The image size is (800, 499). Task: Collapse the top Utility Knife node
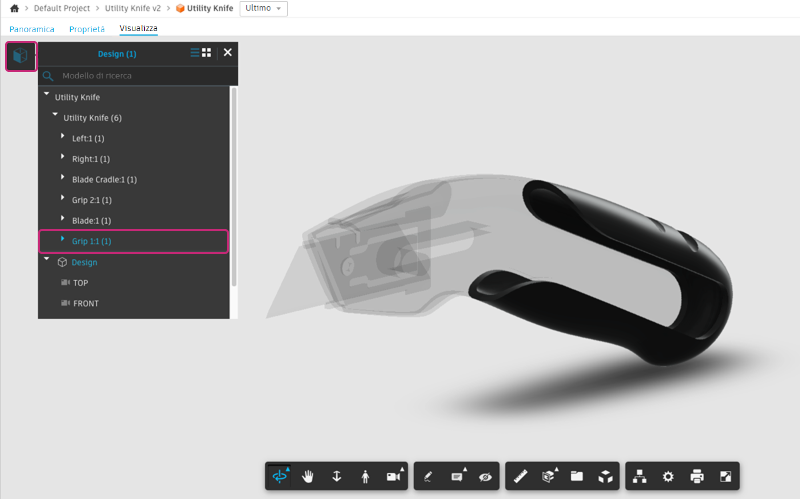[x=46, y=94]
